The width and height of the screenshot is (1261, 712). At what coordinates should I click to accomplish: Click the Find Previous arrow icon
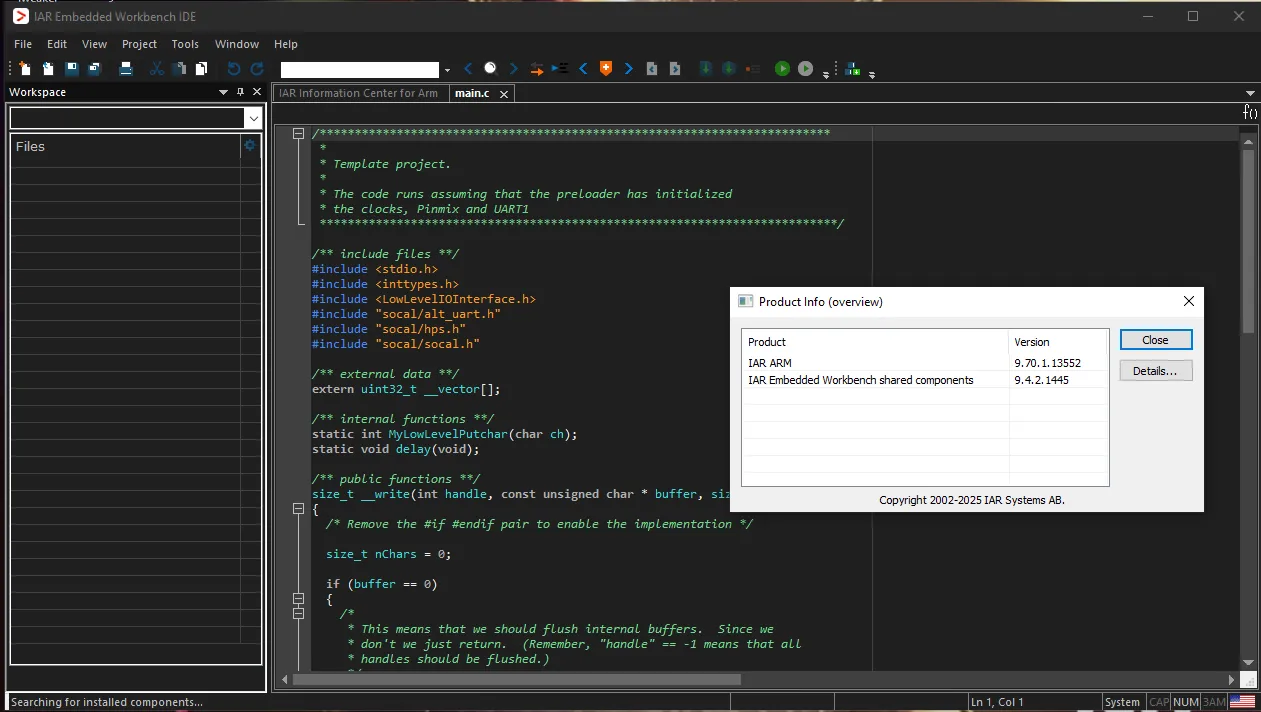467,69
